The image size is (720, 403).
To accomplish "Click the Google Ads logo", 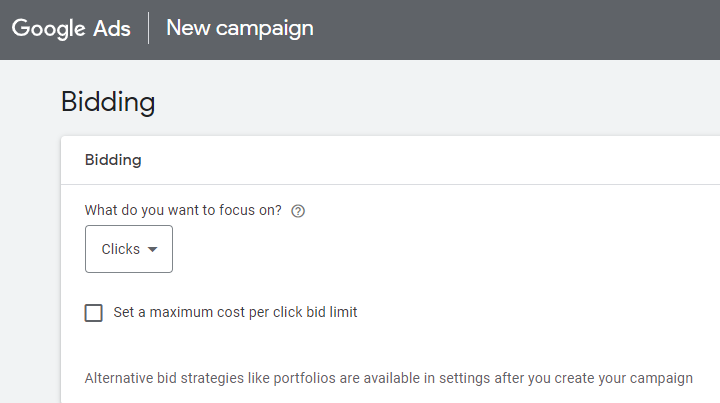I will [71, 28].
